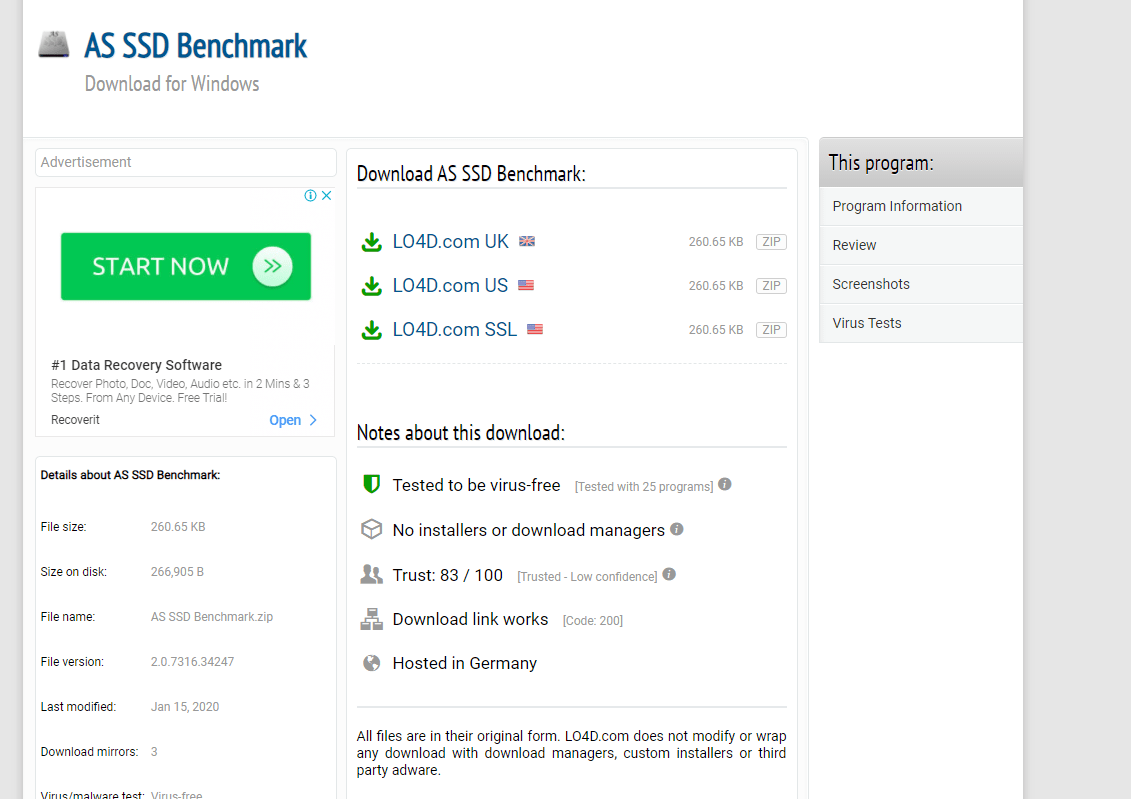
Task: Click the US flag next to LO4D.com US
Action: [526, 286]
